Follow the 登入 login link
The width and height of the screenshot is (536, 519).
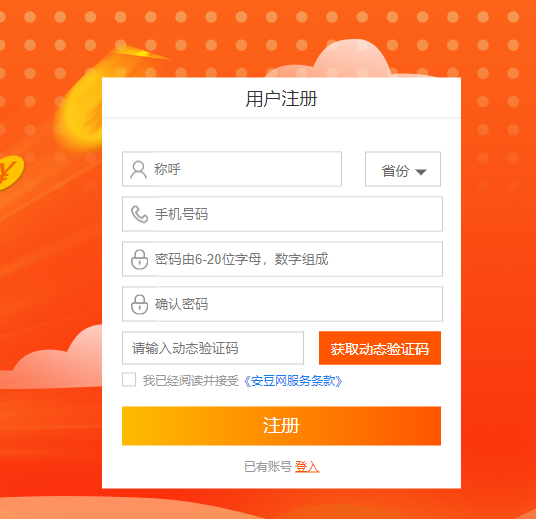(307, 467)
